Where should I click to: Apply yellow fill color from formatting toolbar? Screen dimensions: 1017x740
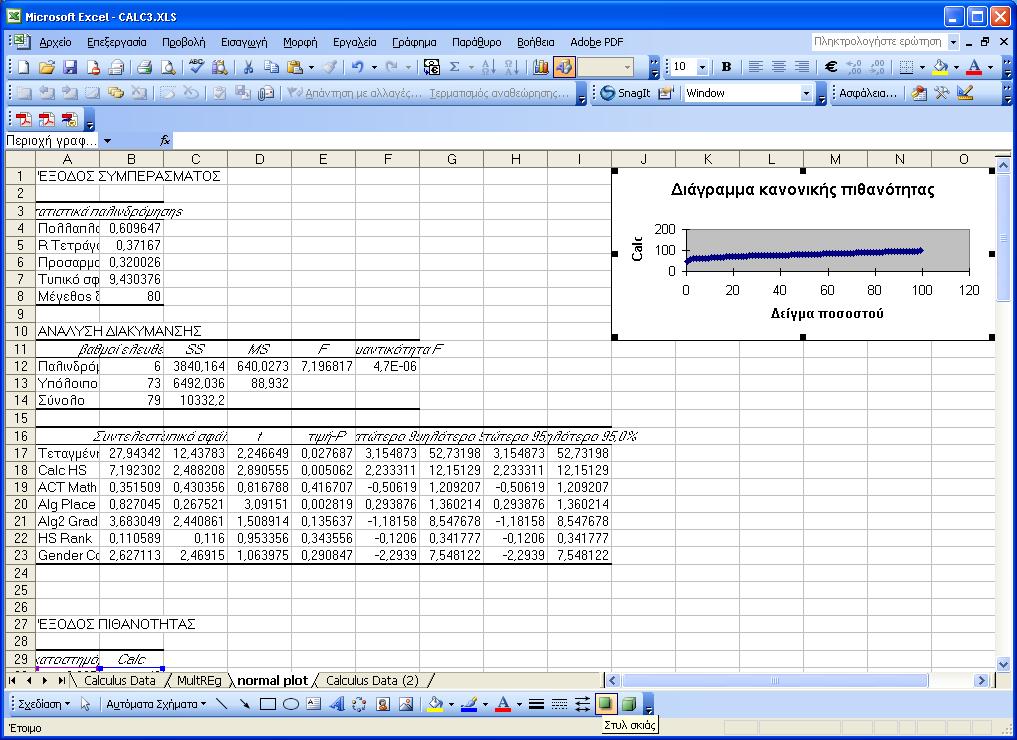(940, 67)
